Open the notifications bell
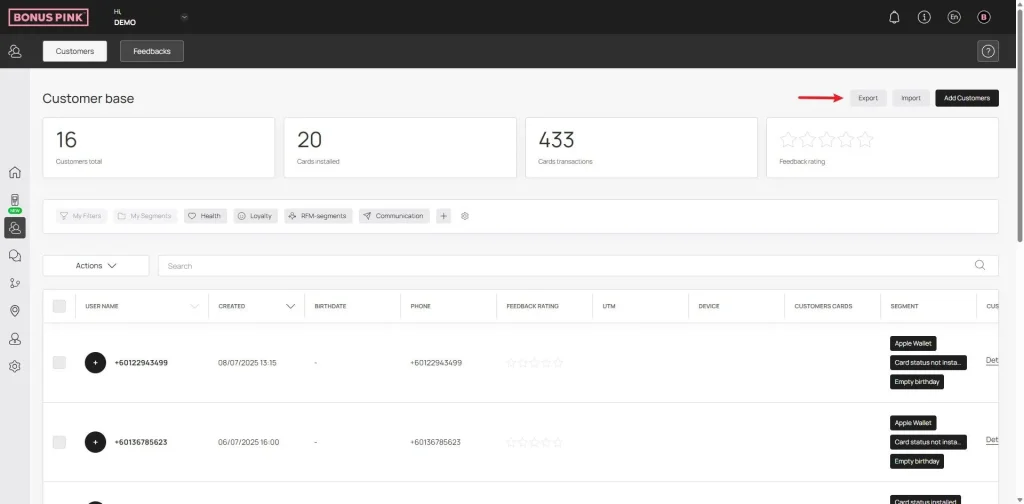Image resolution: width=1024 pixels, height=504 pixels. (894, 17)
